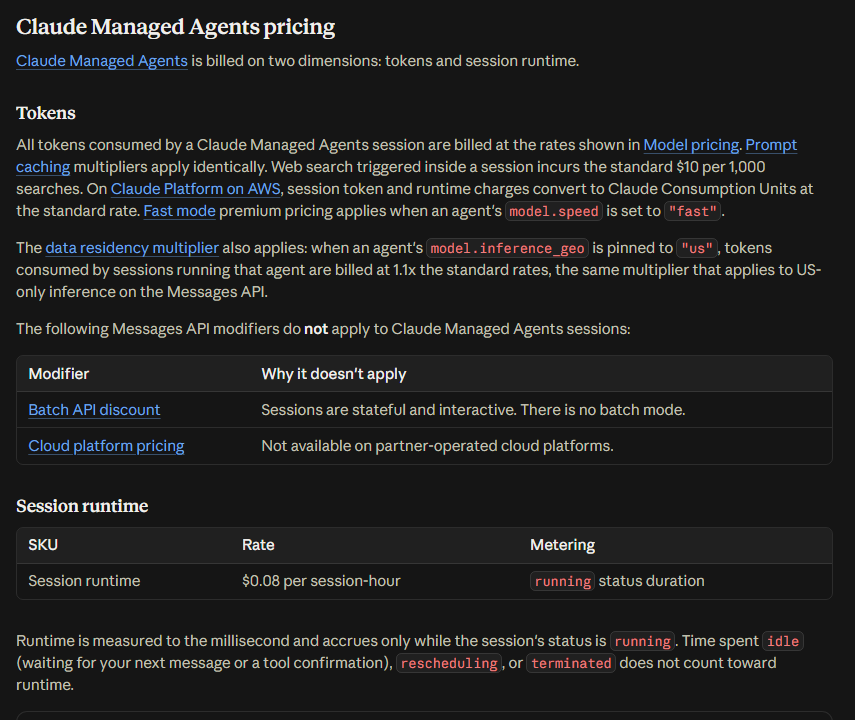Click the $0.08 per session-hour cell
Image resolution: width=855 pixels, height=720 pixels.
point(321,581)
